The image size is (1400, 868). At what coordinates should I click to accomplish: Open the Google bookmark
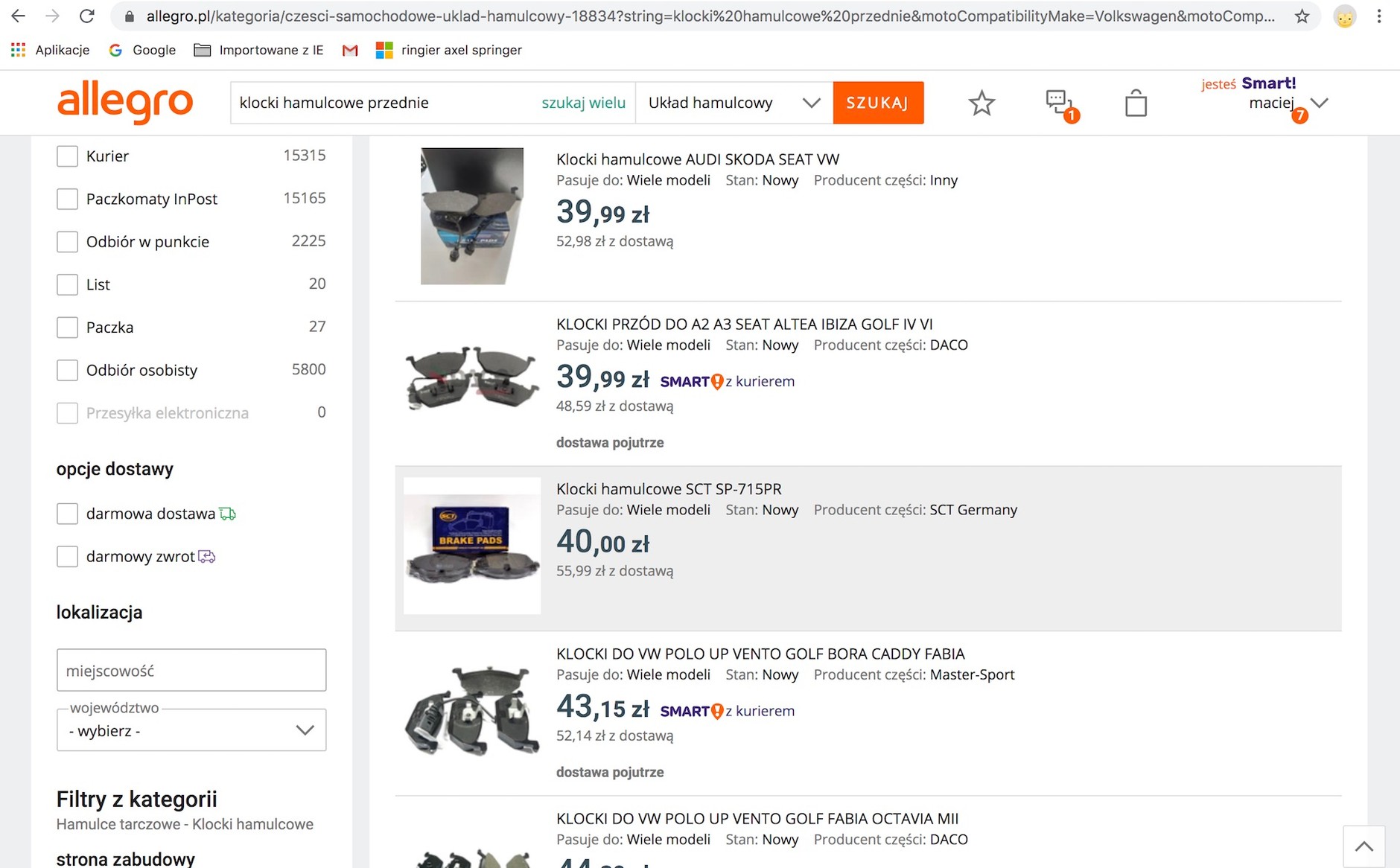(x=142, y=50)
